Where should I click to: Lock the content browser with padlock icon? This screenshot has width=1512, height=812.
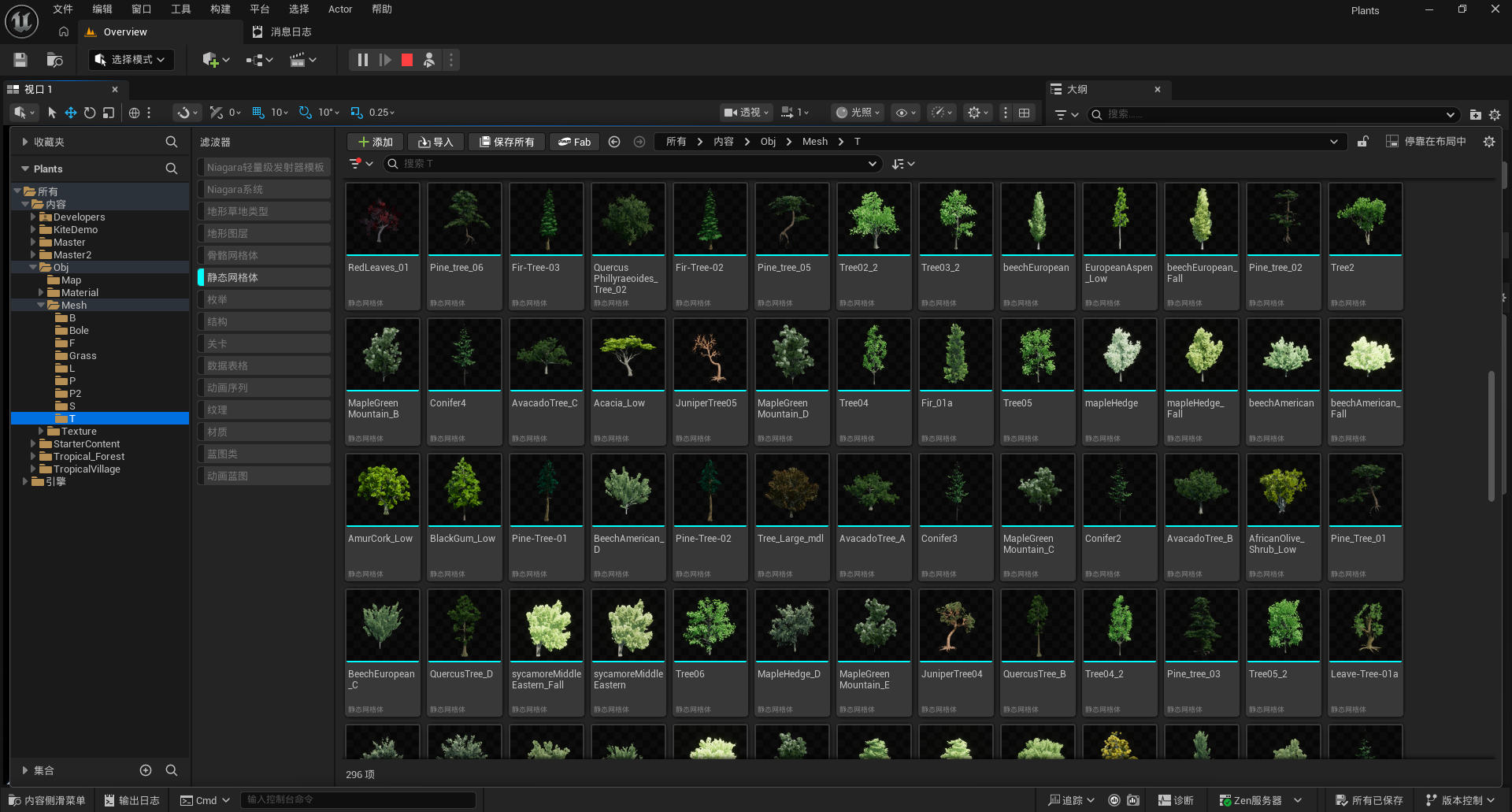pos(1362,142)
